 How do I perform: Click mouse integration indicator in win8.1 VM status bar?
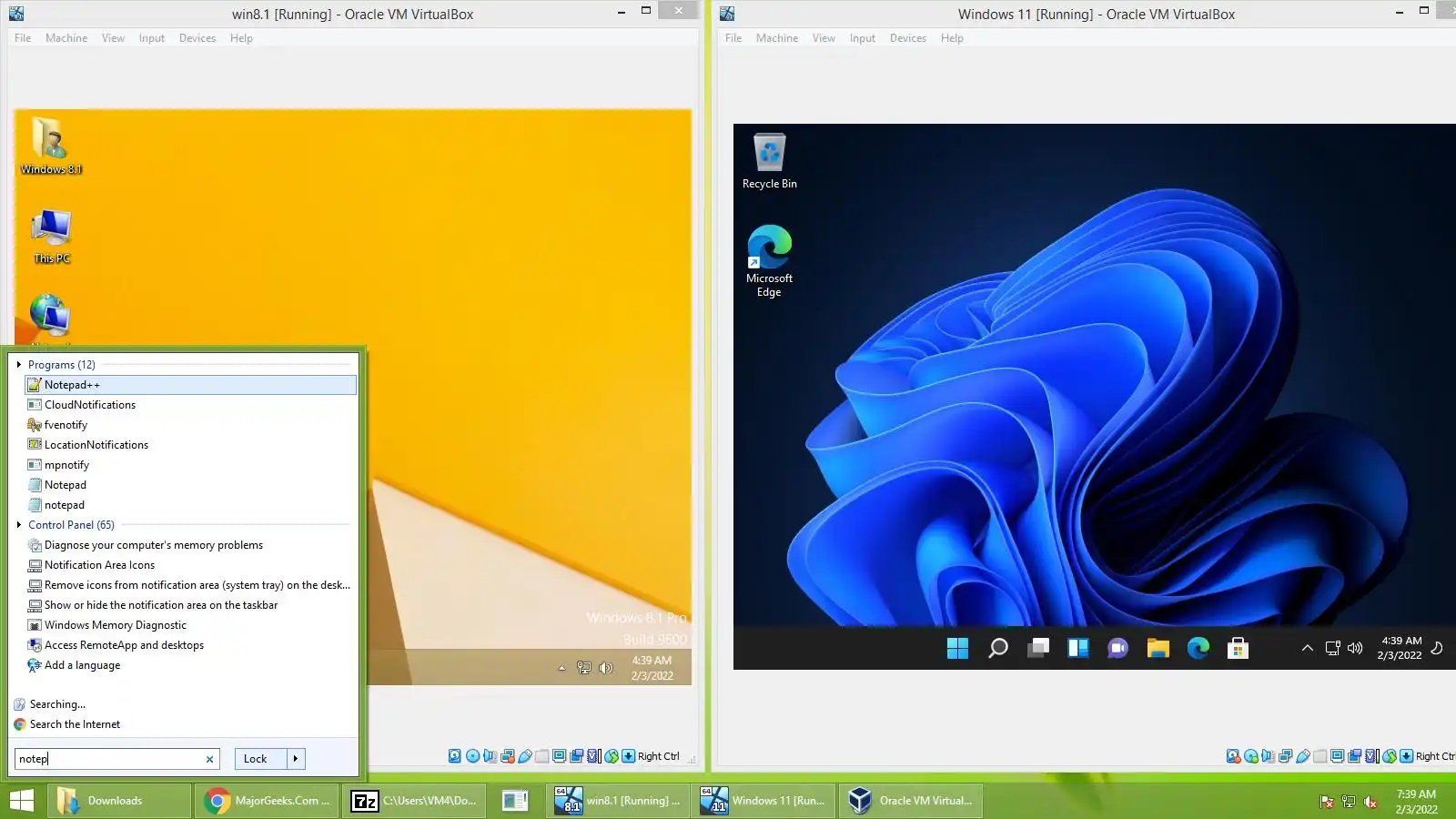[612, 756]
